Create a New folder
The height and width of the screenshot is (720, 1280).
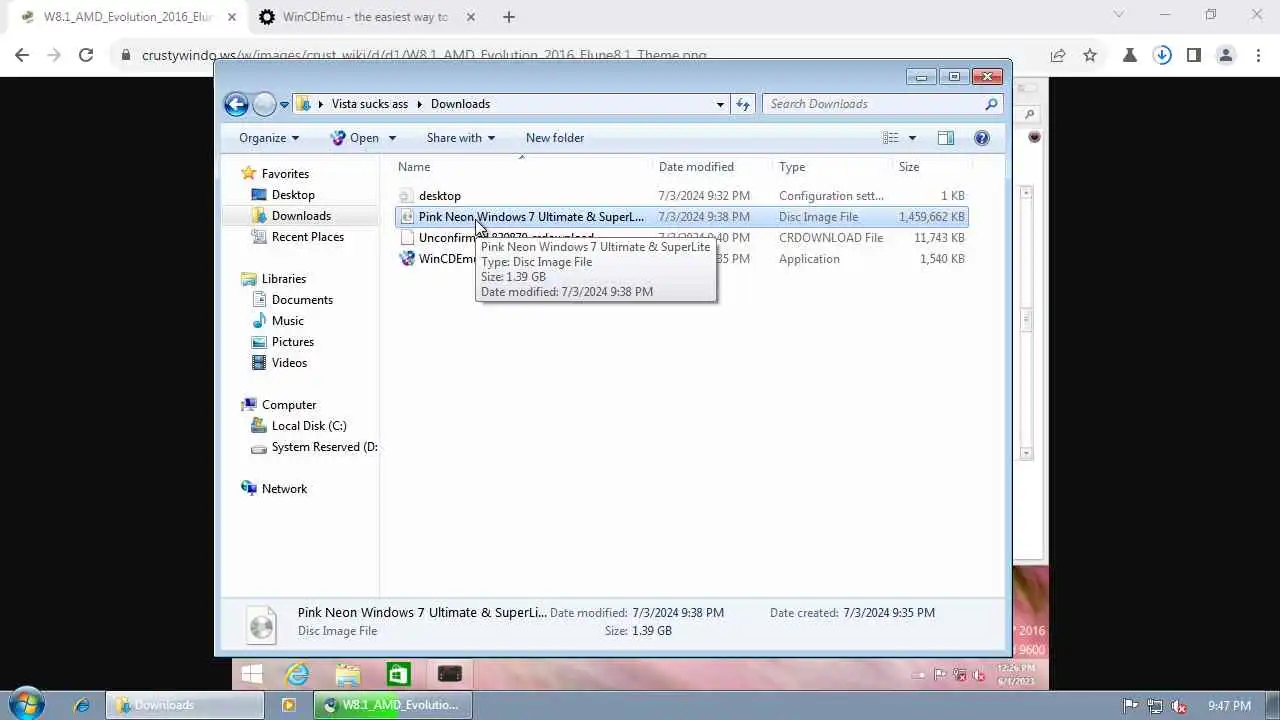pyautogui.click(x=555, y=138)
